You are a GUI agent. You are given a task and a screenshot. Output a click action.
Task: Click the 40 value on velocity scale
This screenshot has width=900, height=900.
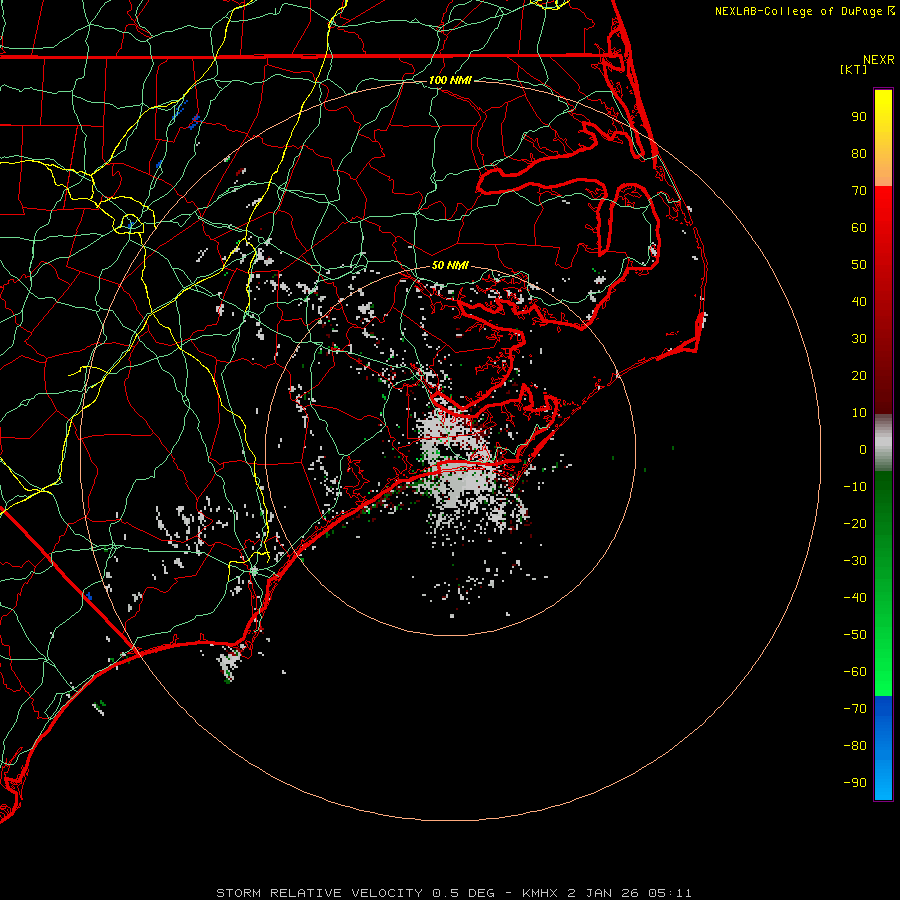pyautogui.click(x=859, y=302)
